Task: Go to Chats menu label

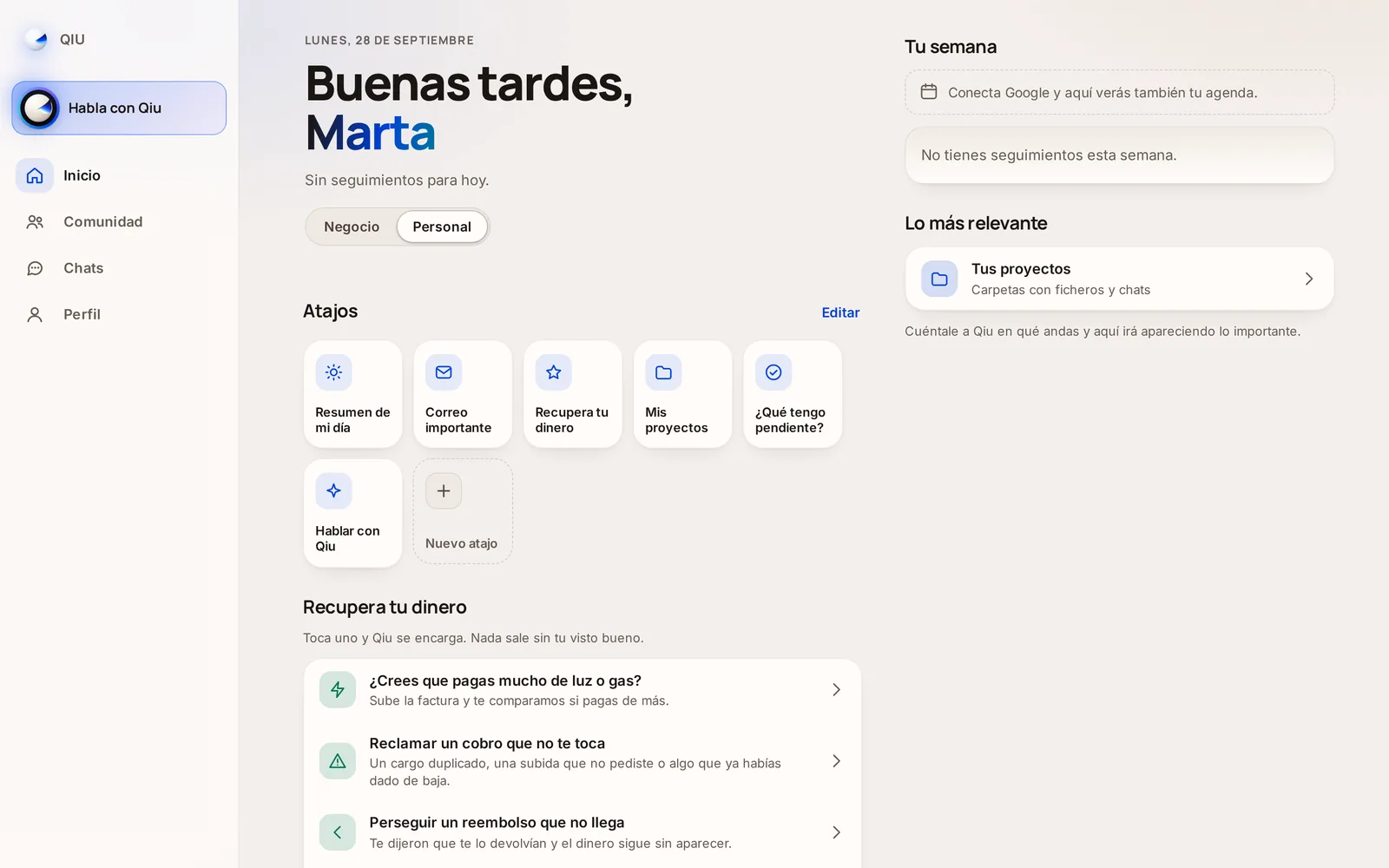Action: [83, 268]
